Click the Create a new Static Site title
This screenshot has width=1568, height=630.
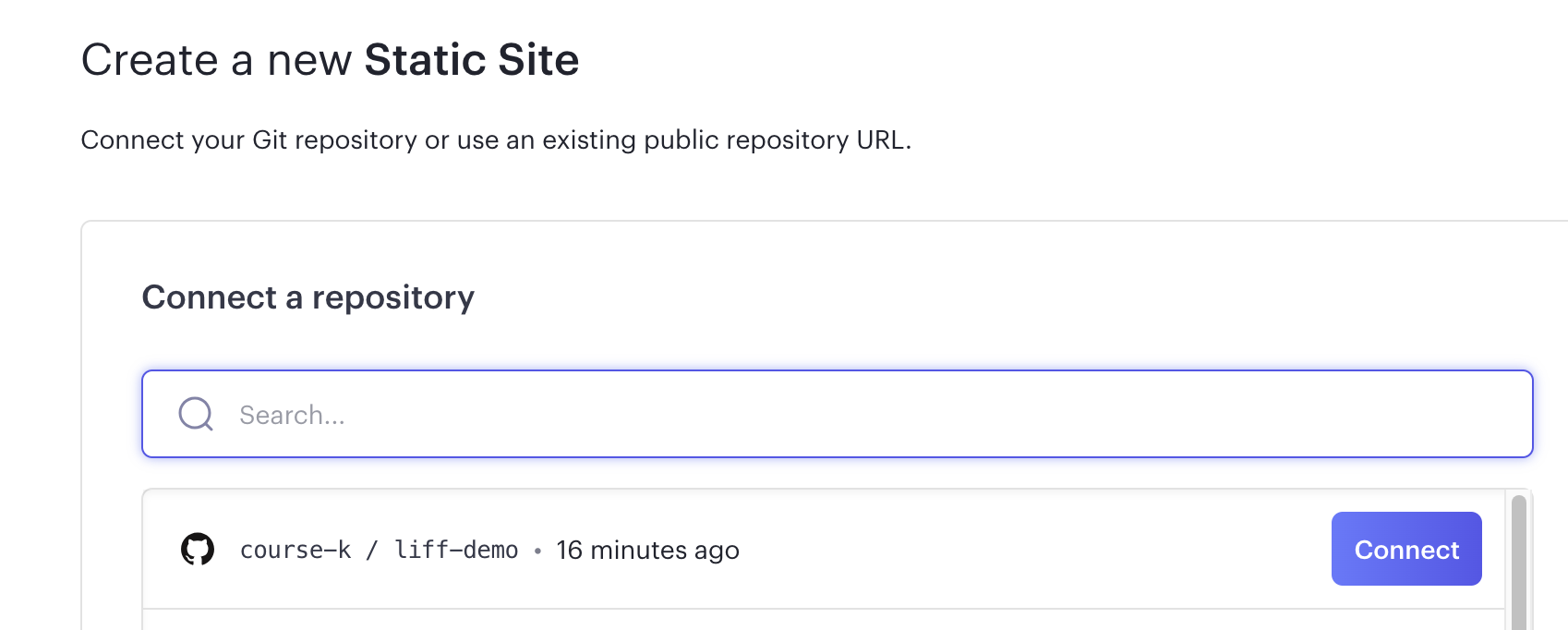coord(331,58)
